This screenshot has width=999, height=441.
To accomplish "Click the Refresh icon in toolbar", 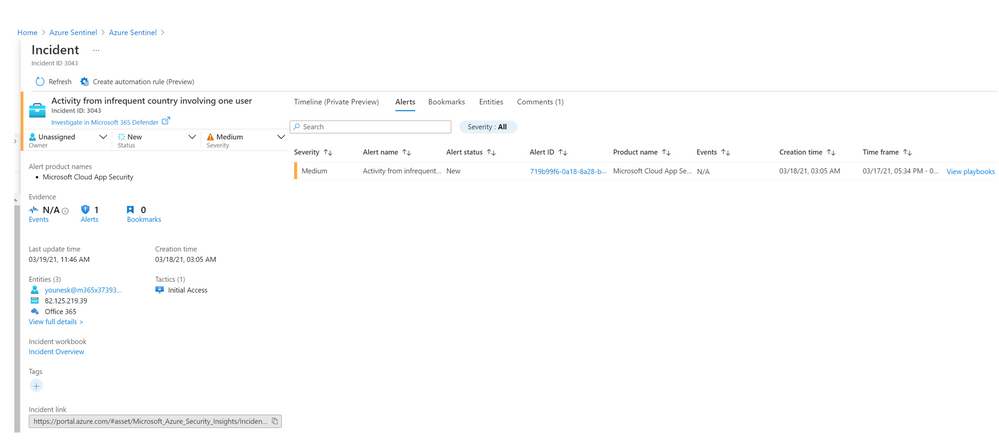I will [40, 82].
